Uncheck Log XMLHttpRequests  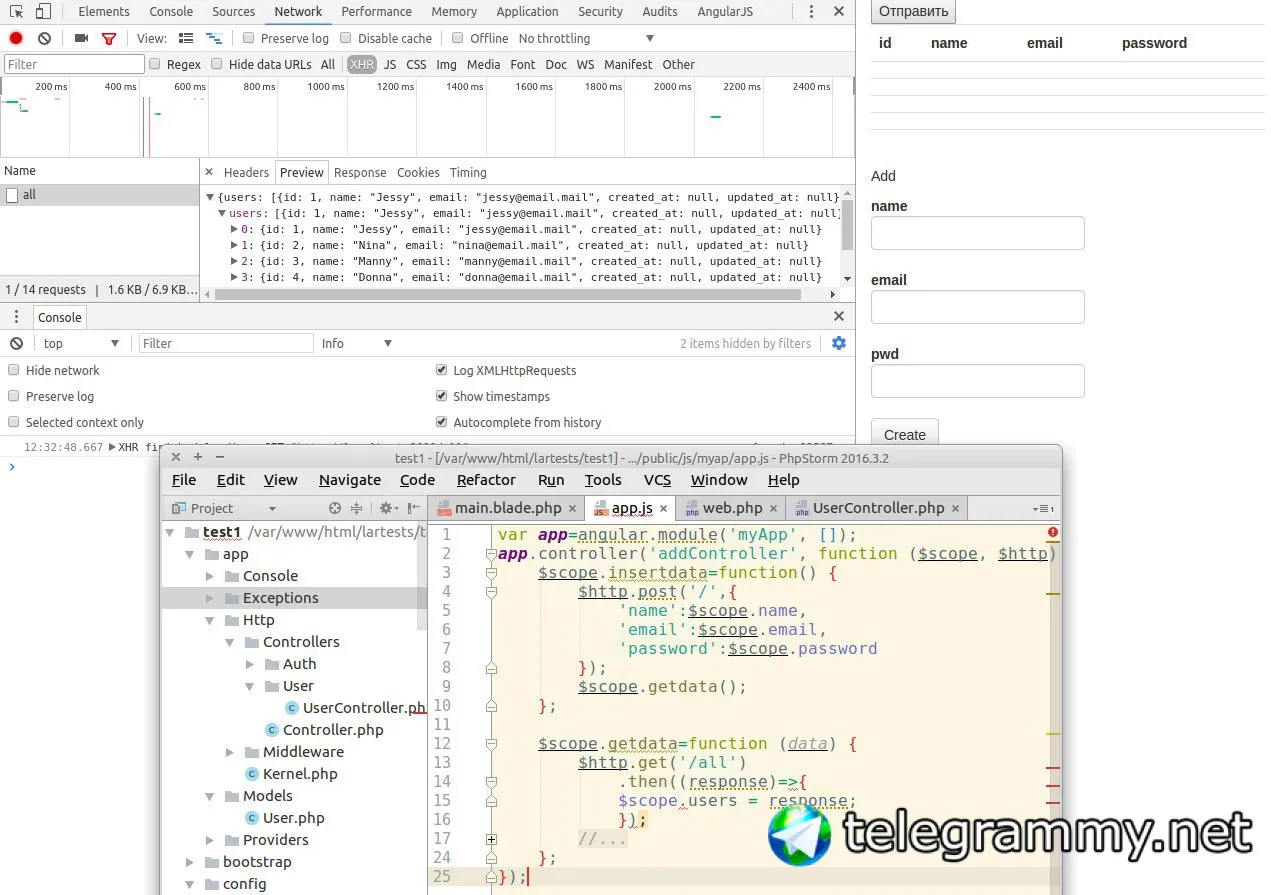(442, 370)
